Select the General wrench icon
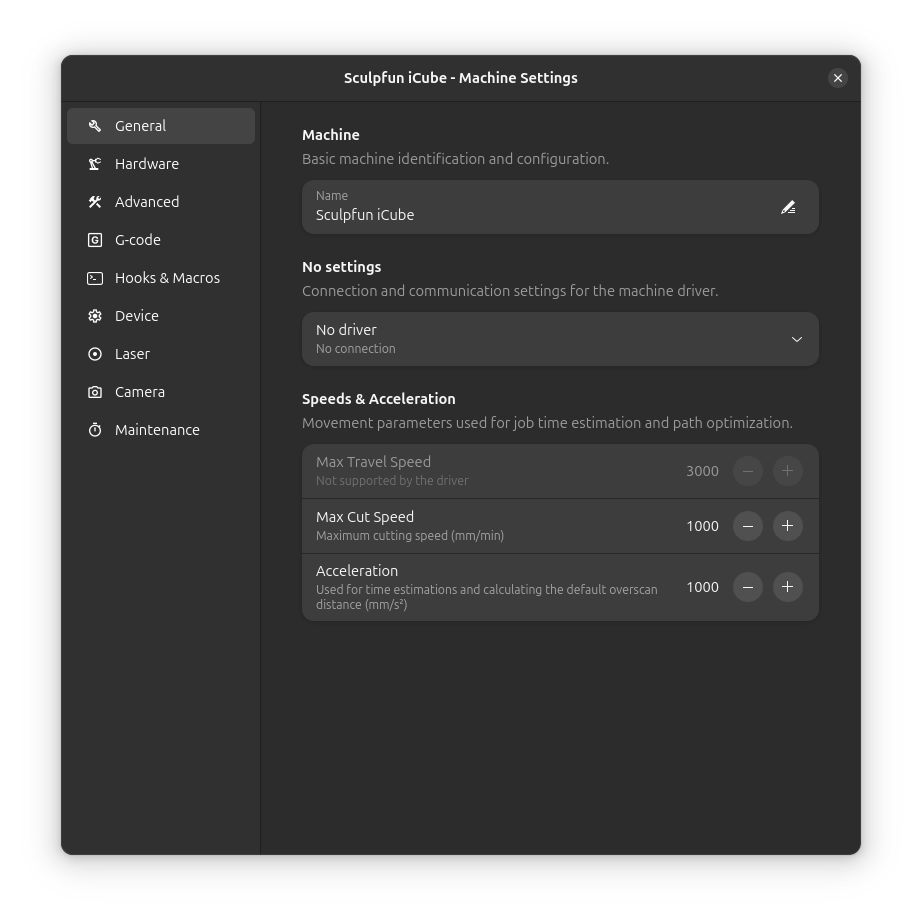This screenshot has height=922, width=922. click(94, 126)
